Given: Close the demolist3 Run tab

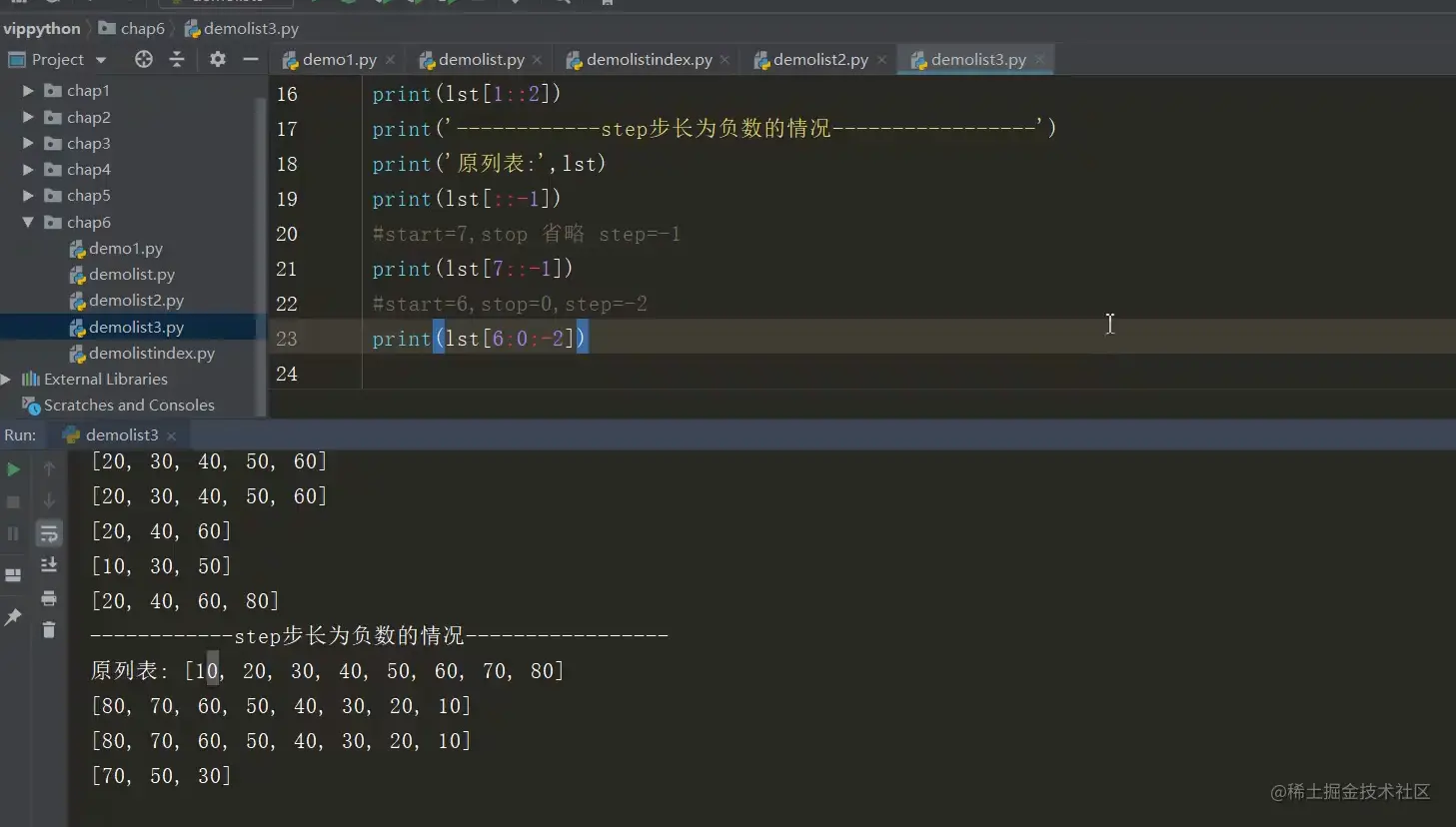Looking at the screenshot, I should (x=172, y=436).
